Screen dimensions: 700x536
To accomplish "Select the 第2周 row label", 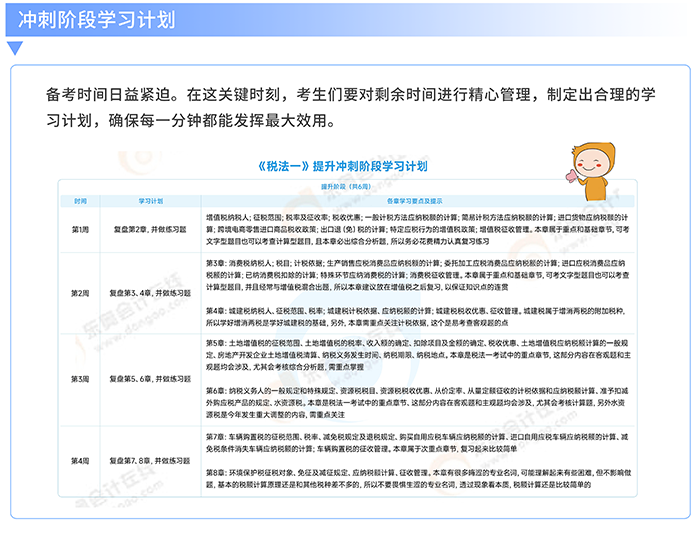I will [x=81, y=293].
